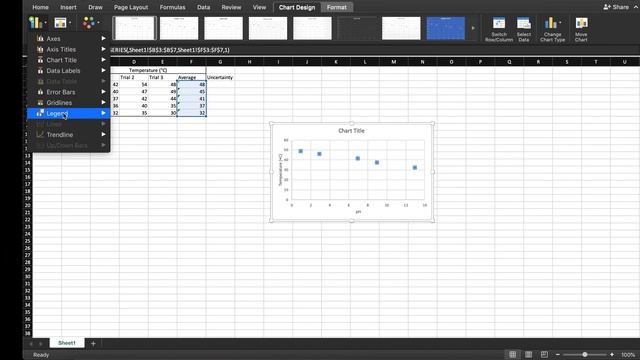This screenshot has width=640, height=360.
Task: Select row header 20
Action: click(27, 205)
